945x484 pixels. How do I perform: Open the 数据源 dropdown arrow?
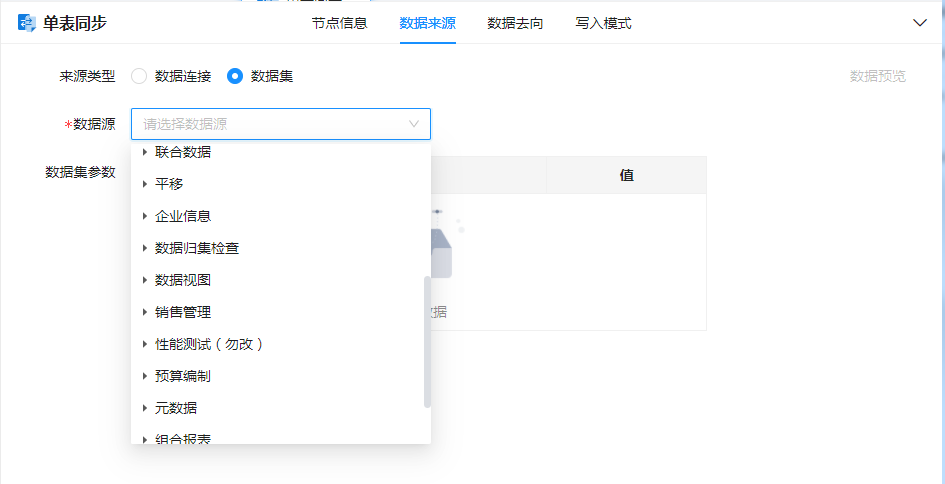coord(414,124)
